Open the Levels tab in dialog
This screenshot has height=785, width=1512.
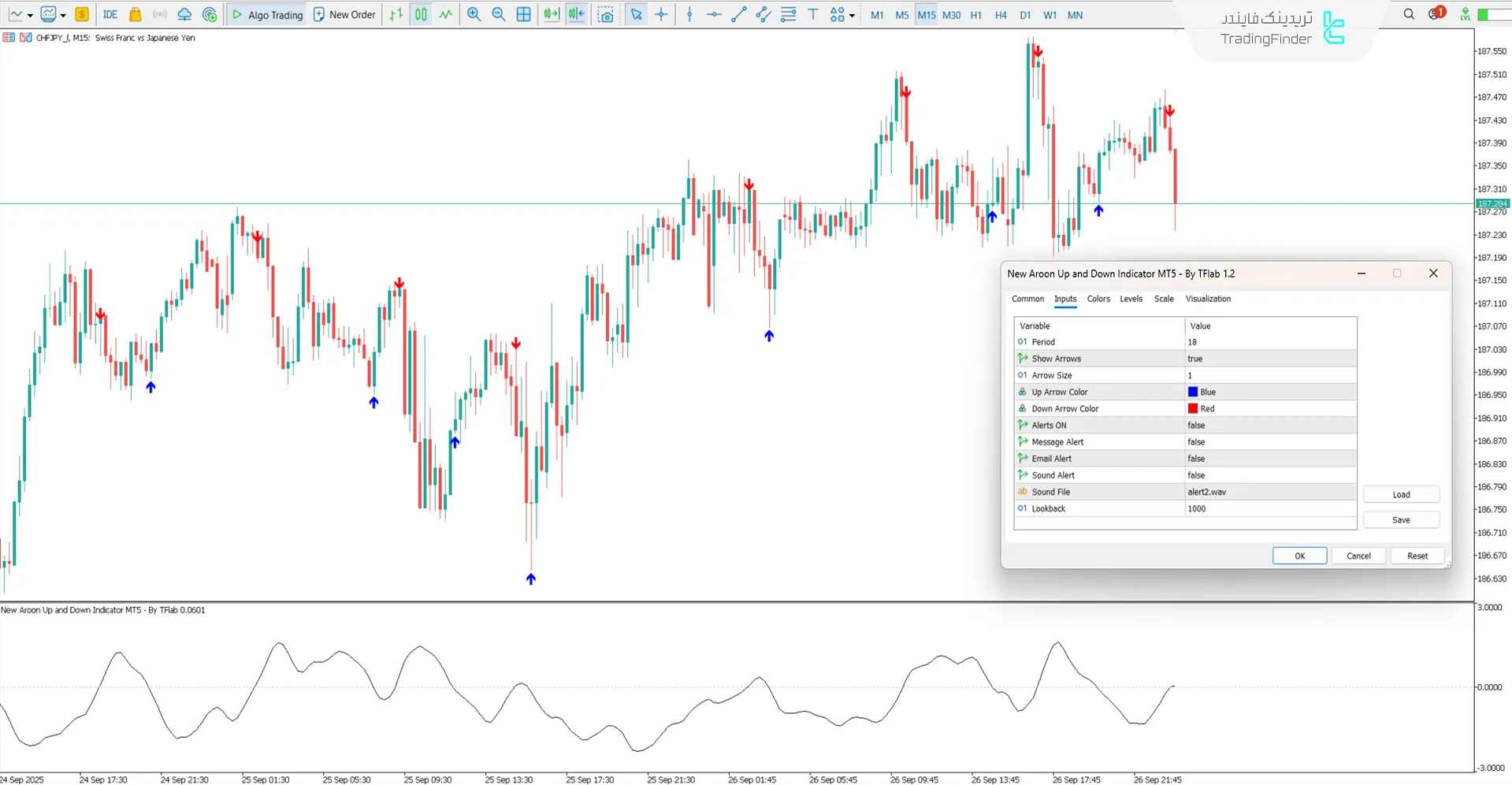pyautogui.click(x=1131, y=299)
